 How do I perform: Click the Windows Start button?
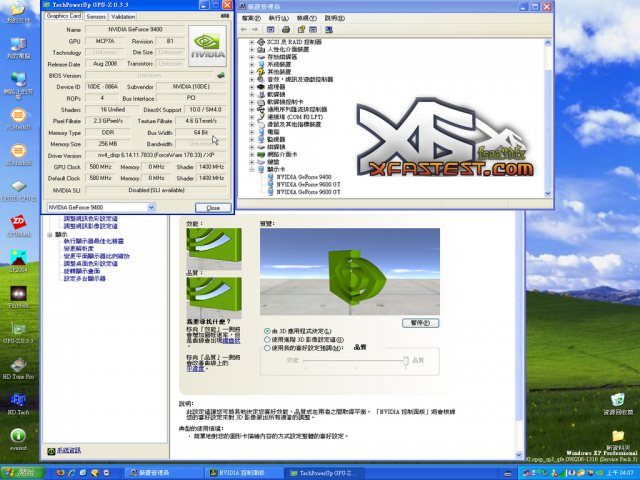pos(22,473)
